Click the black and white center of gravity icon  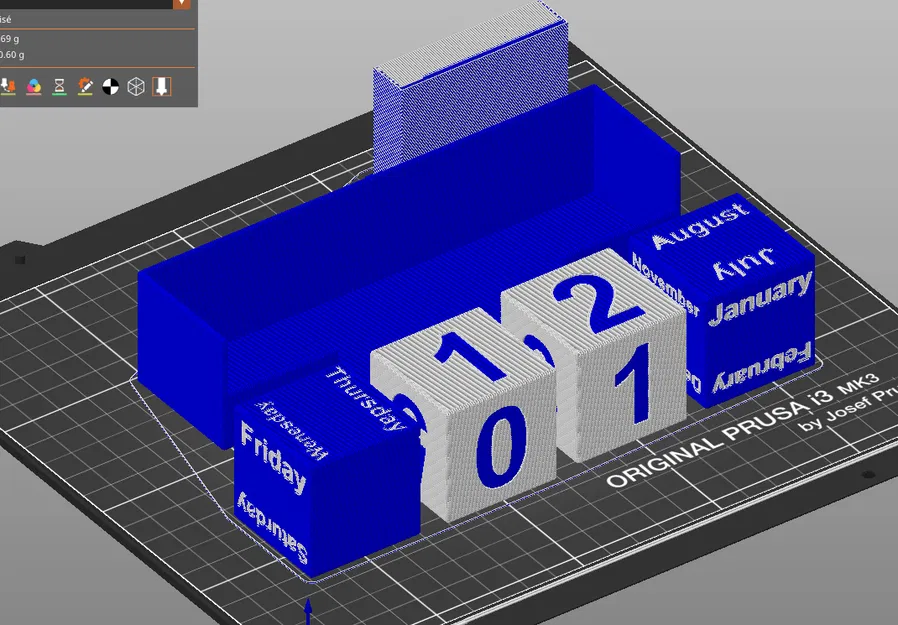111,87
